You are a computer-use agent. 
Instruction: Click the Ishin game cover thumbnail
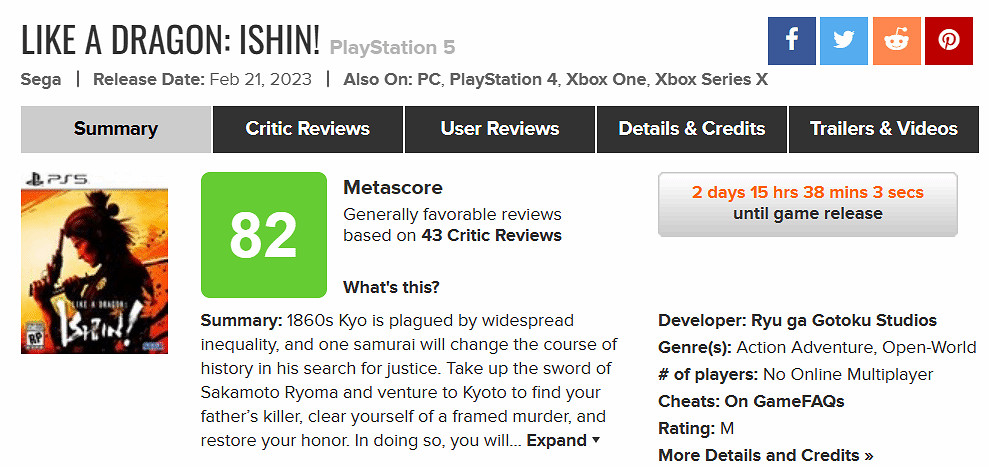[x=95, y=263]
